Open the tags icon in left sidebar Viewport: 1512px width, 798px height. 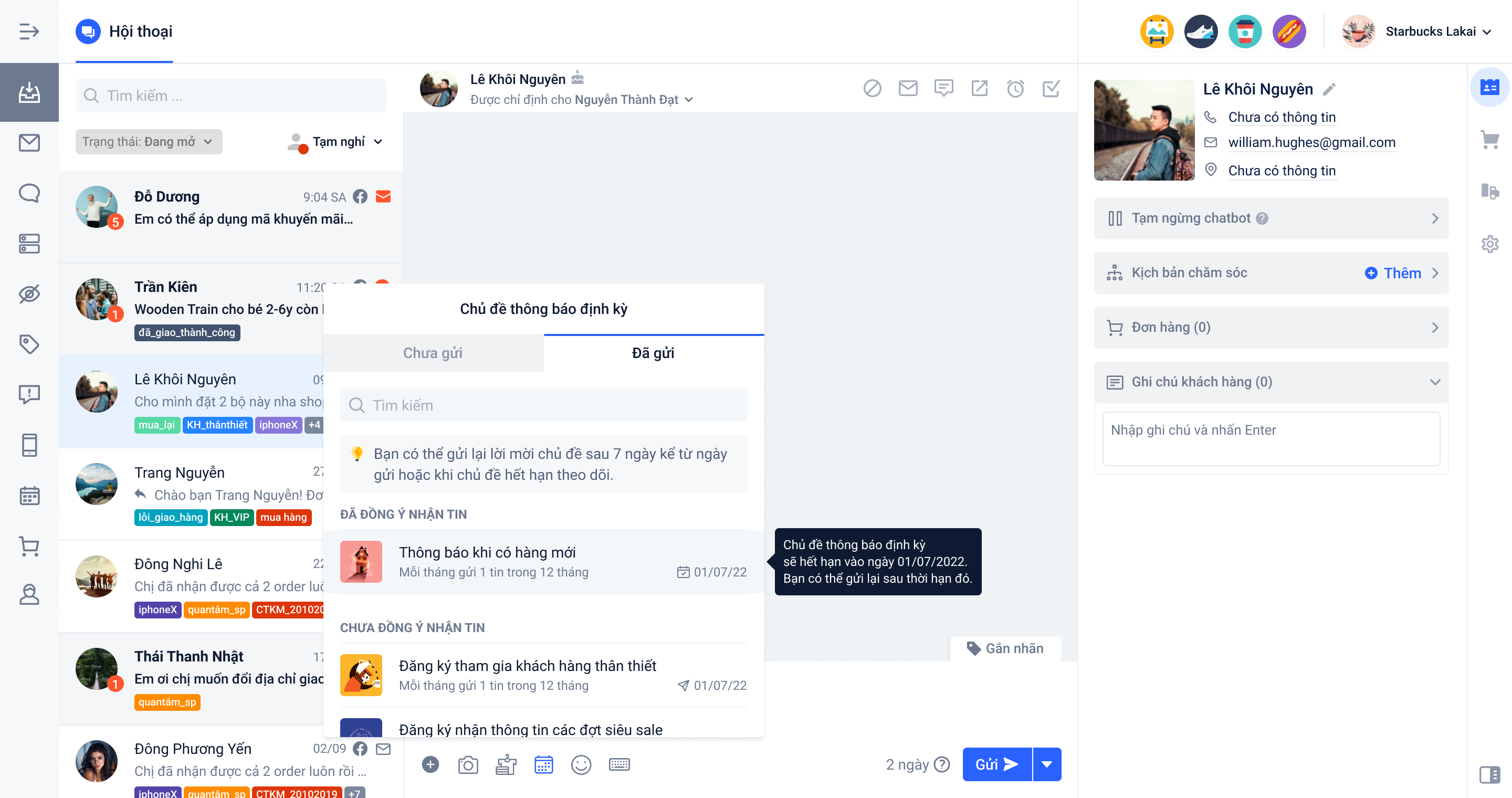(29, 344)
